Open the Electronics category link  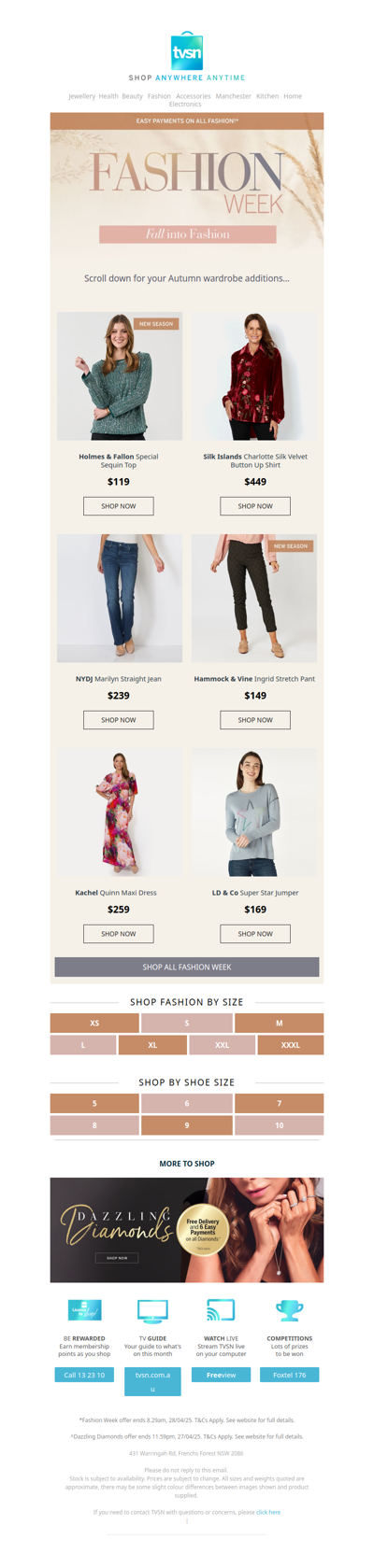(x=185, y=105)
